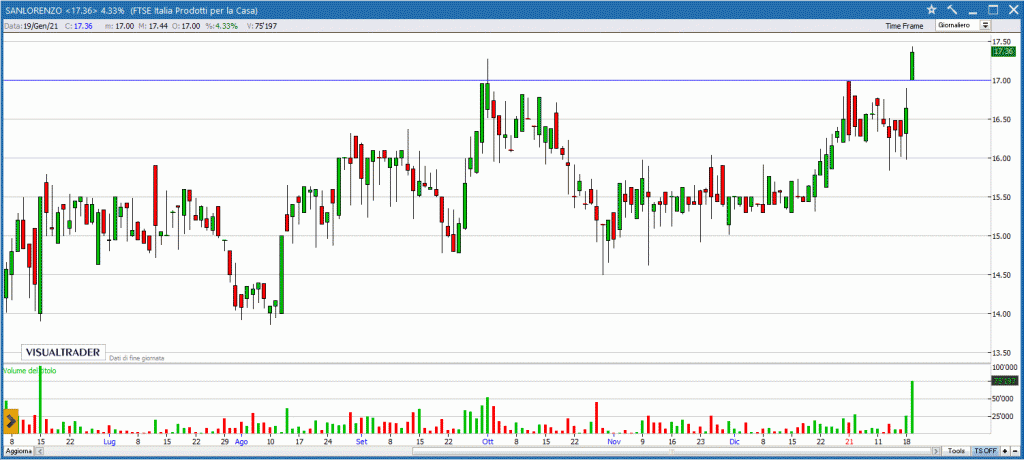This screenshot has height=460, width=1024.
Task: Open the hammer tools icon in title bar
Action: [952, 9]
